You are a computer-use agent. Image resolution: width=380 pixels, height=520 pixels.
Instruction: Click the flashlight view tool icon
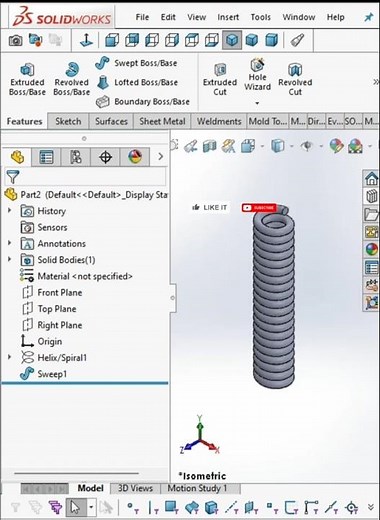[297, 40]
